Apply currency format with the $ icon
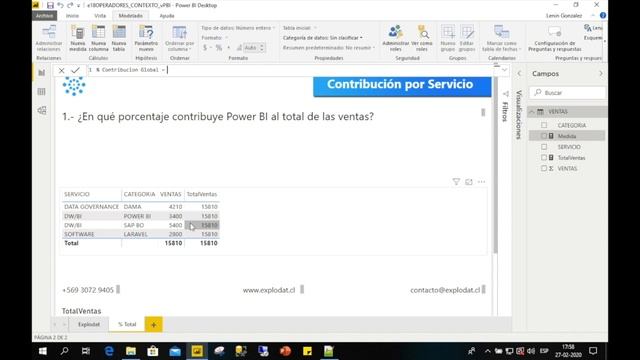Viewport: 640px width, 360px height. 205,48
